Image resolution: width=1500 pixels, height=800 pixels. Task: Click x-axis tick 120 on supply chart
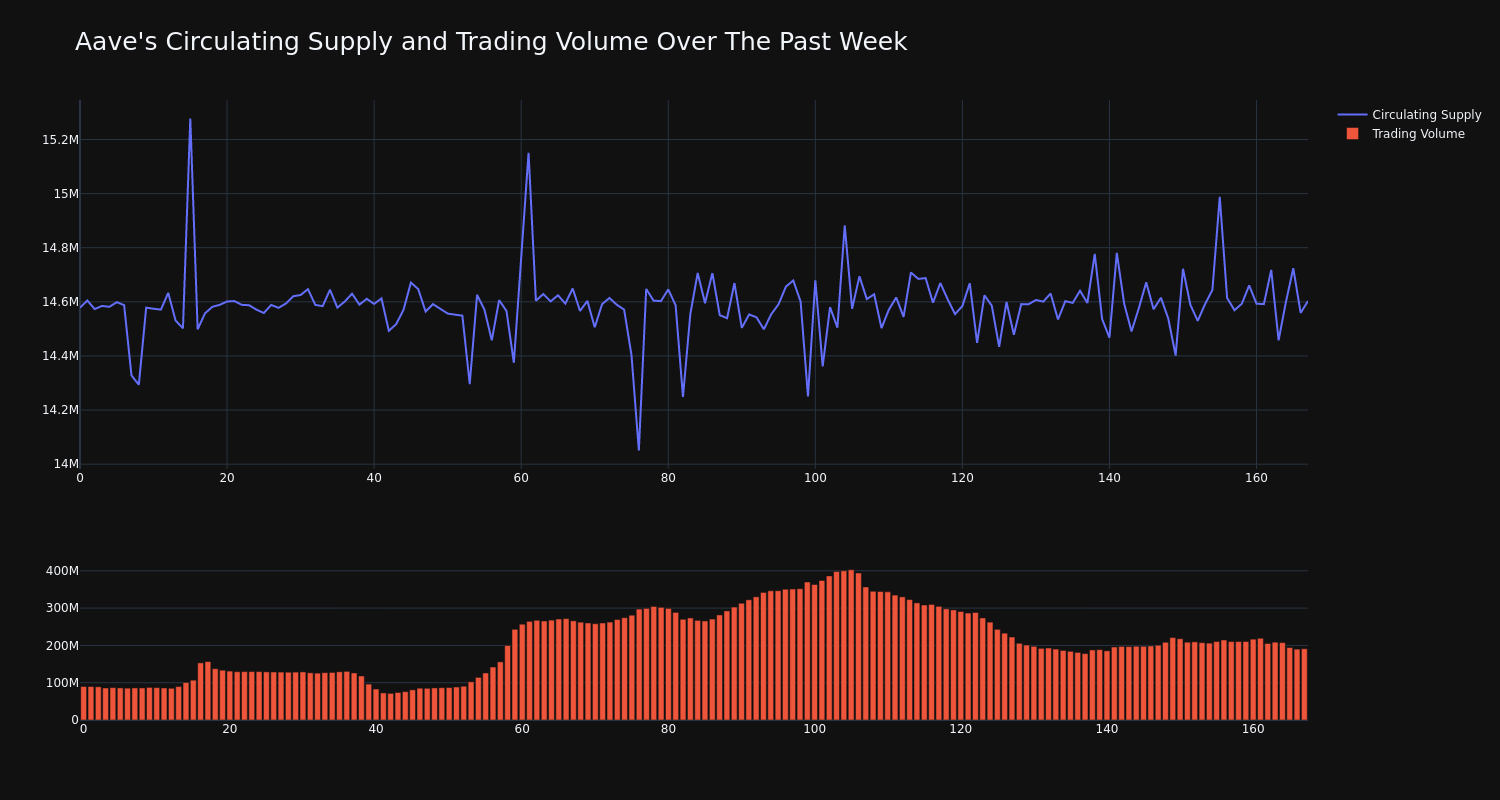962,478
